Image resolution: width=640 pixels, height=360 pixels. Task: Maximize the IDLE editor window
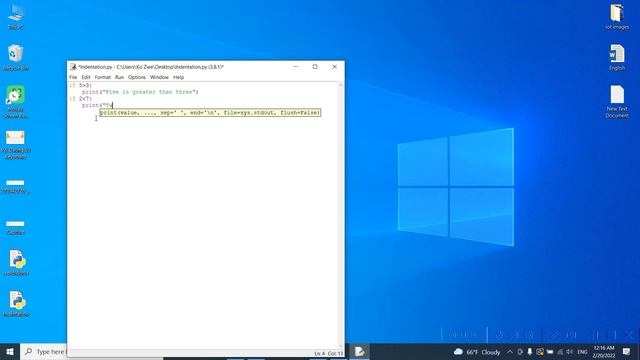315,67
